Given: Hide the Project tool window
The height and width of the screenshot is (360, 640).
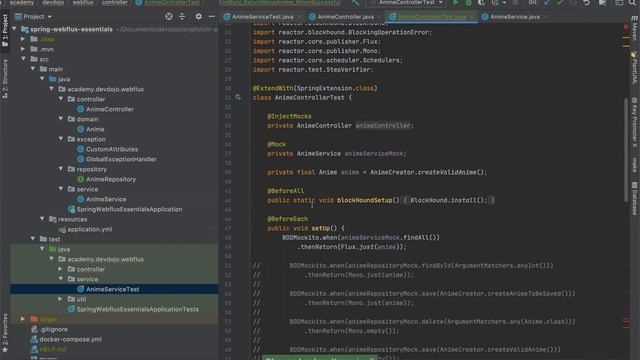Looking at the screenshot, I should pos(211,16).
